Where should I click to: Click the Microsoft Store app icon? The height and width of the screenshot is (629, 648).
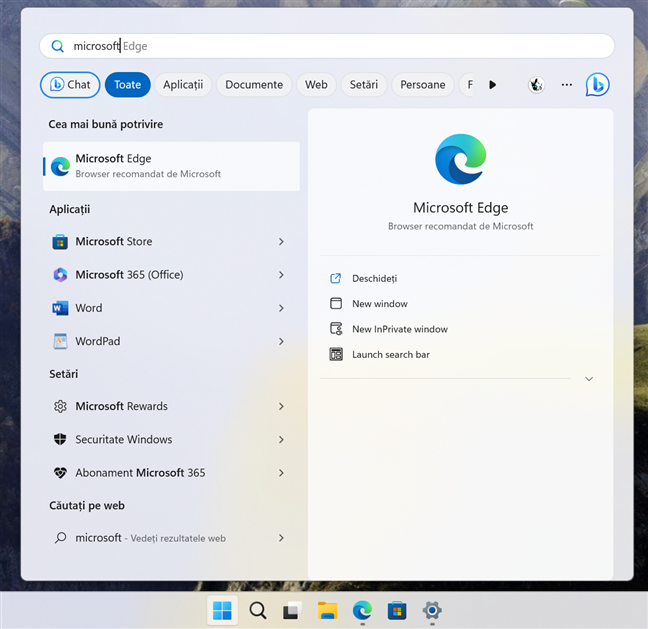60,242
